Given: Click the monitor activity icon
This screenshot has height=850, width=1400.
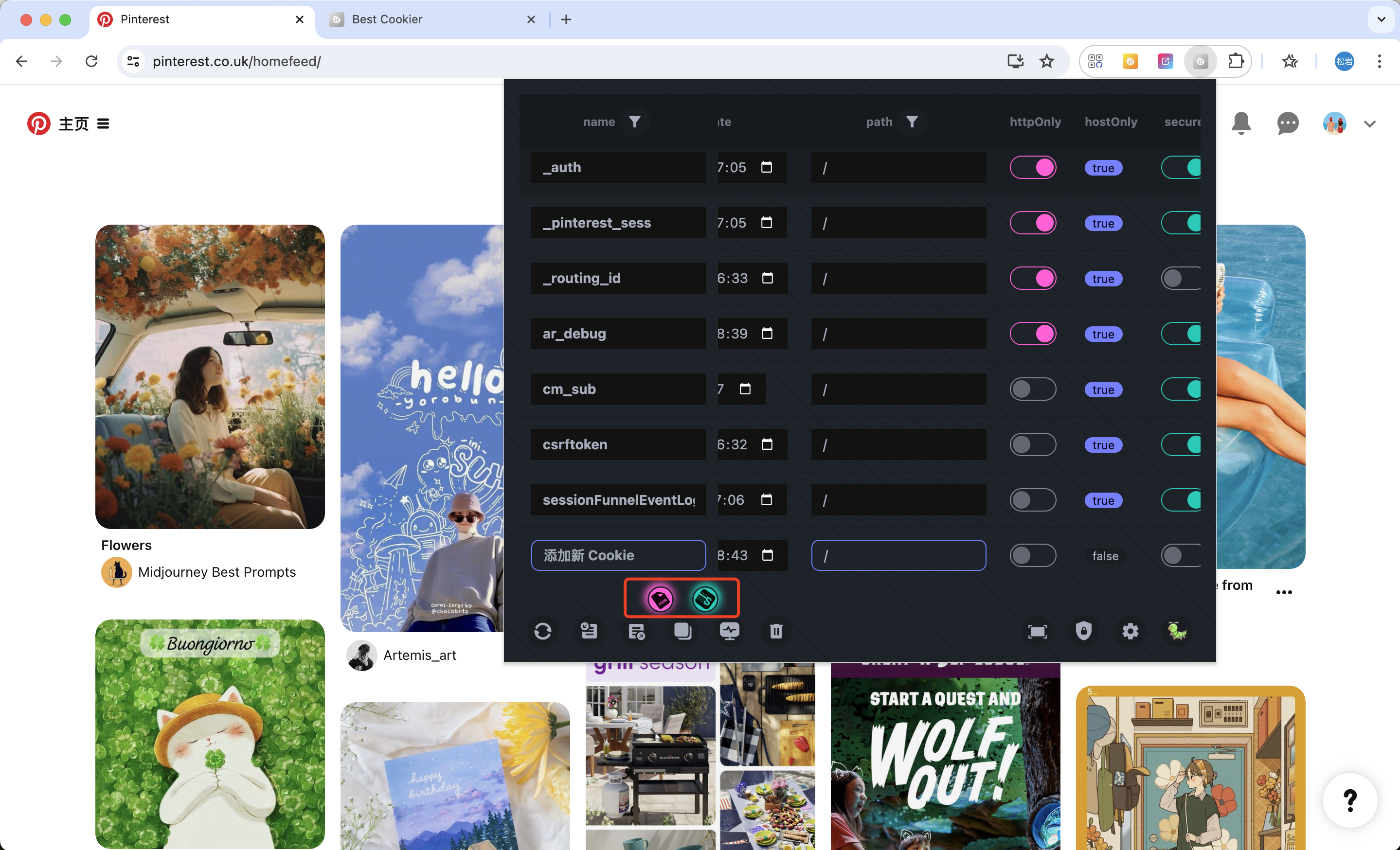Looking at the screenshot, I should (730, 631).
